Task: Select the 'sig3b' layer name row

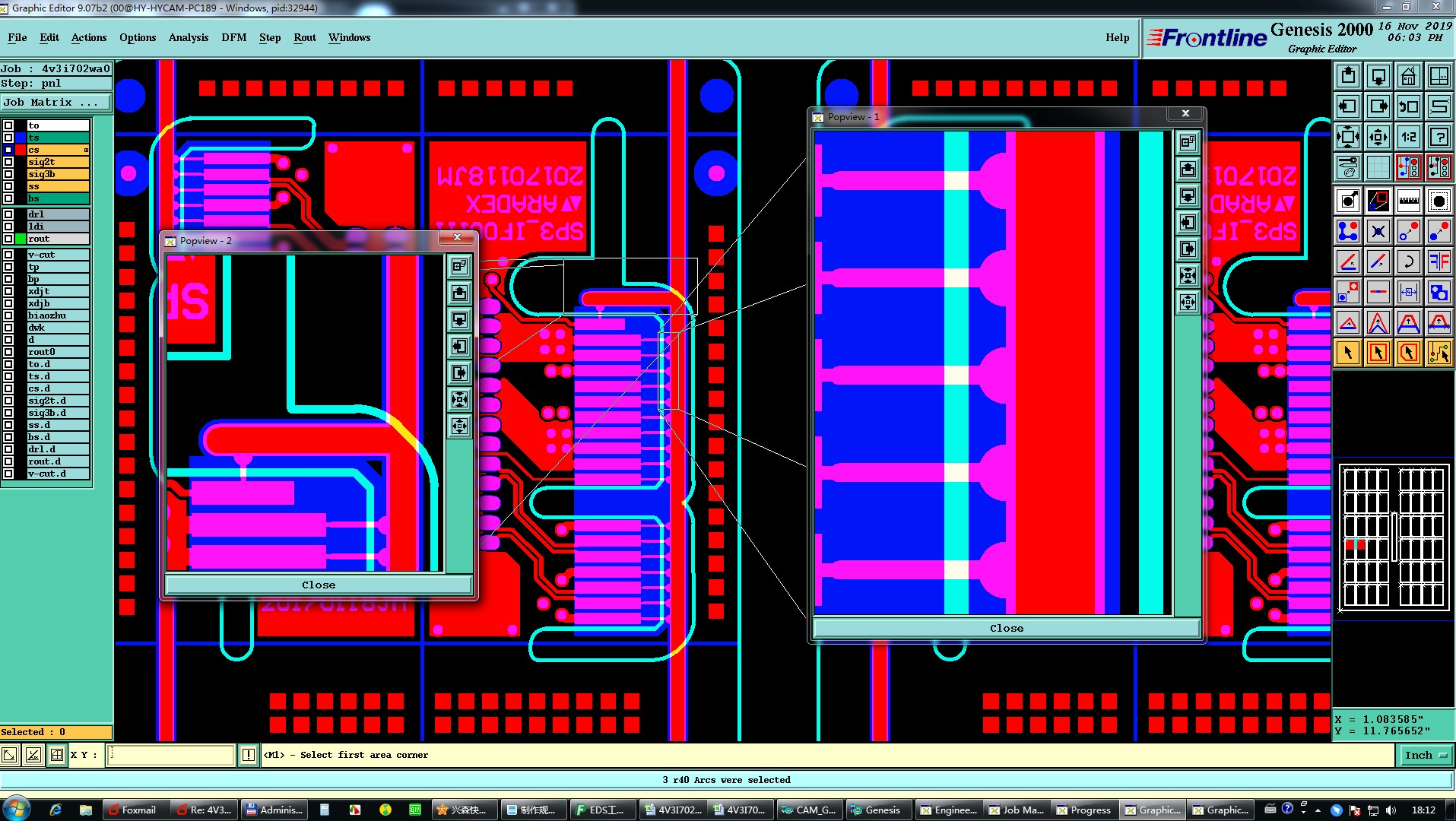Action: 59,174
